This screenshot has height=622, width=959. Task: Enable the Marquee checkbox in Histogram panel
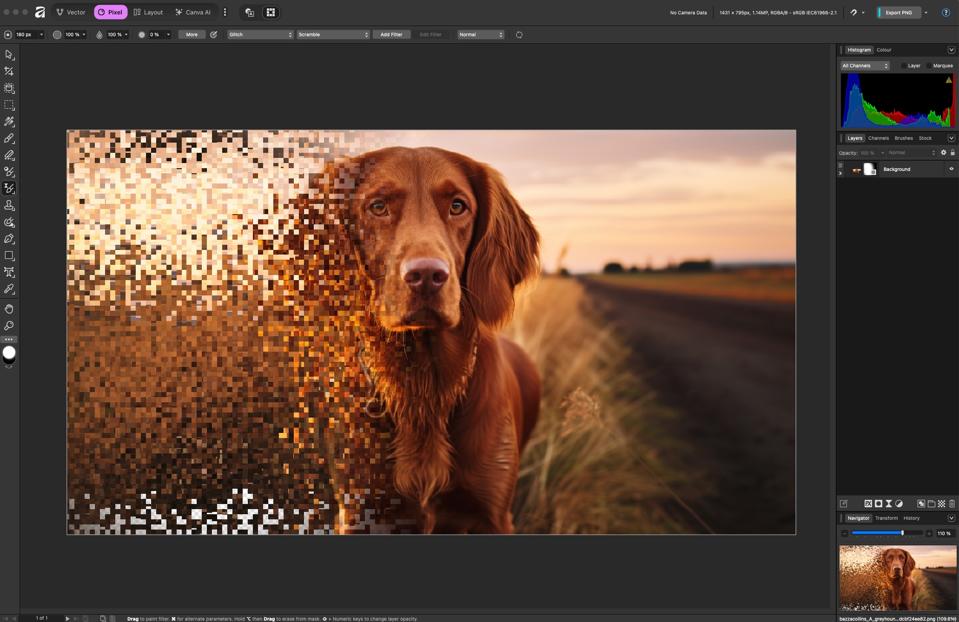[928, 65]
